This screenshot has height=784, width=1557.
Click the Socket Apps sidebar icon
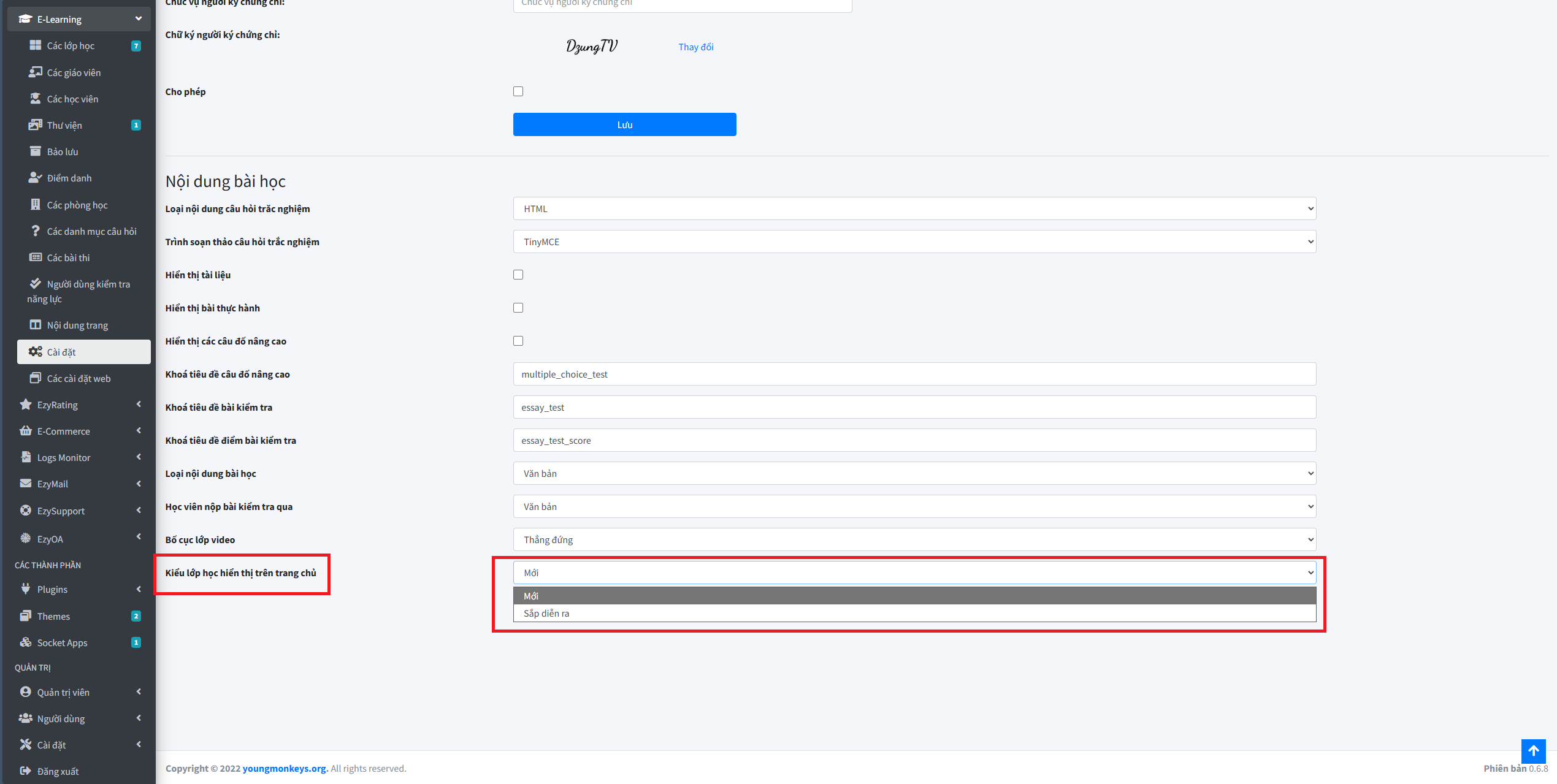(x=26, y=642)
